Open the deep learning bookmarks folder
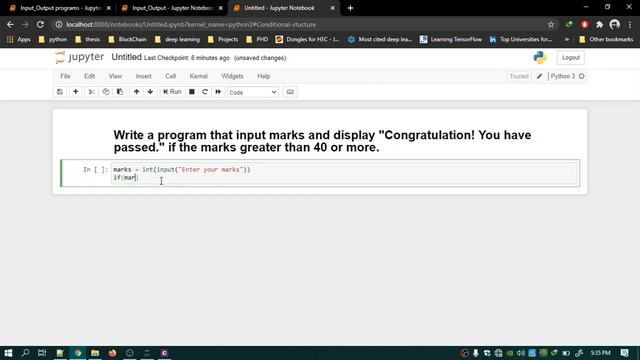The width and height of the screenshot is (640, 360). coord(178,40)
